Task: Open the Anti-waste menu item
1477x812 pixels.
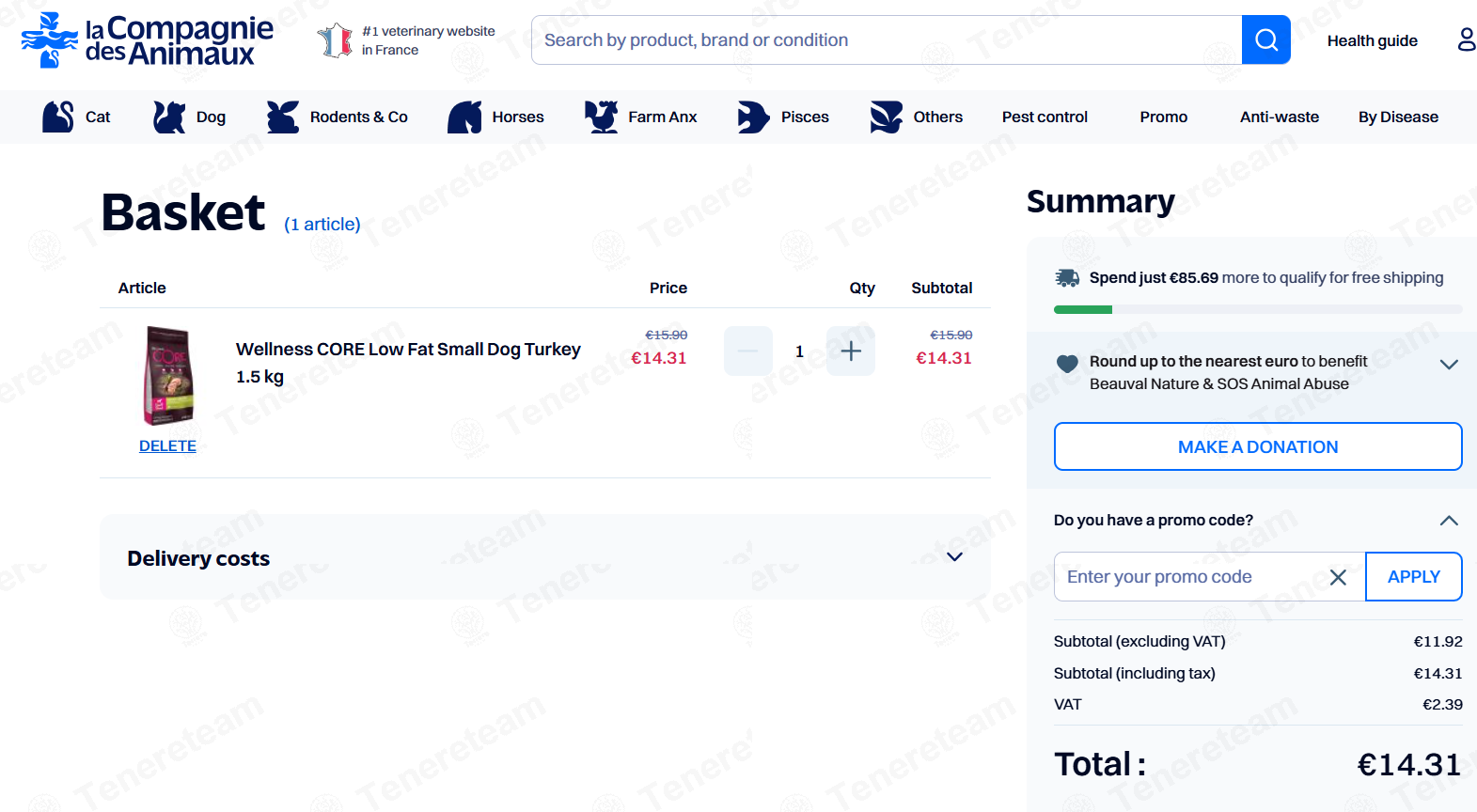Action: (x=1279, y=117)
